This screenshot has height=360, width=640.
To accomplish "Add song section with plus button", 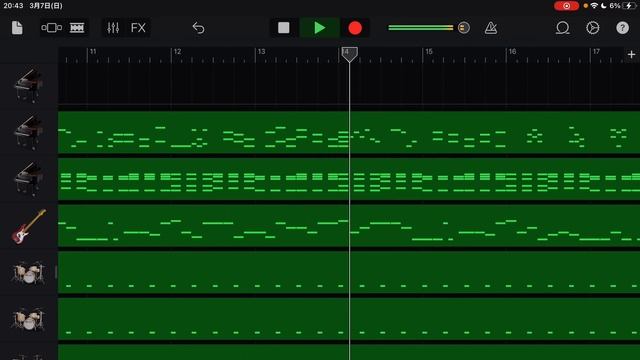I will pos(631,54).
